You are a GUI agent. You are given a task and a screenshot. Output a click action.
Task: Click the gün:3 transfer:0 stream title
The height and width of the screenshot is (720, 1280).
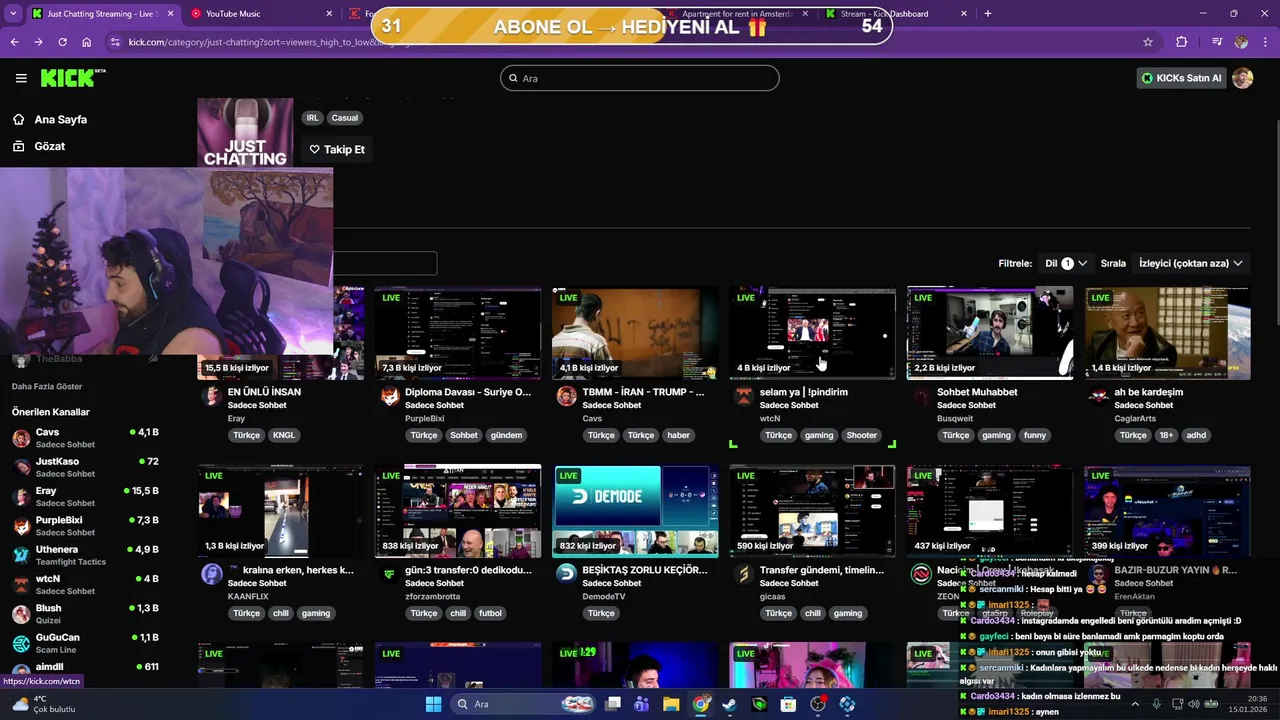468,570
